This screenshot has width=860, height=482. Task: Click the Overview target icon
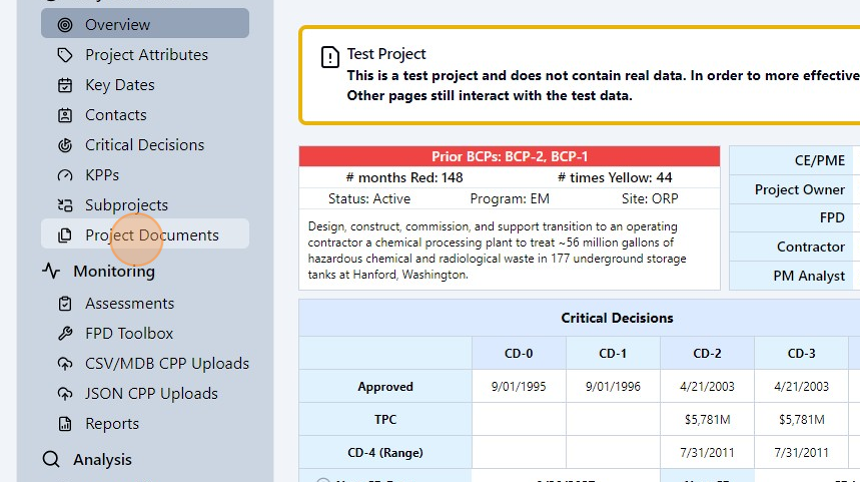[65, 24]
